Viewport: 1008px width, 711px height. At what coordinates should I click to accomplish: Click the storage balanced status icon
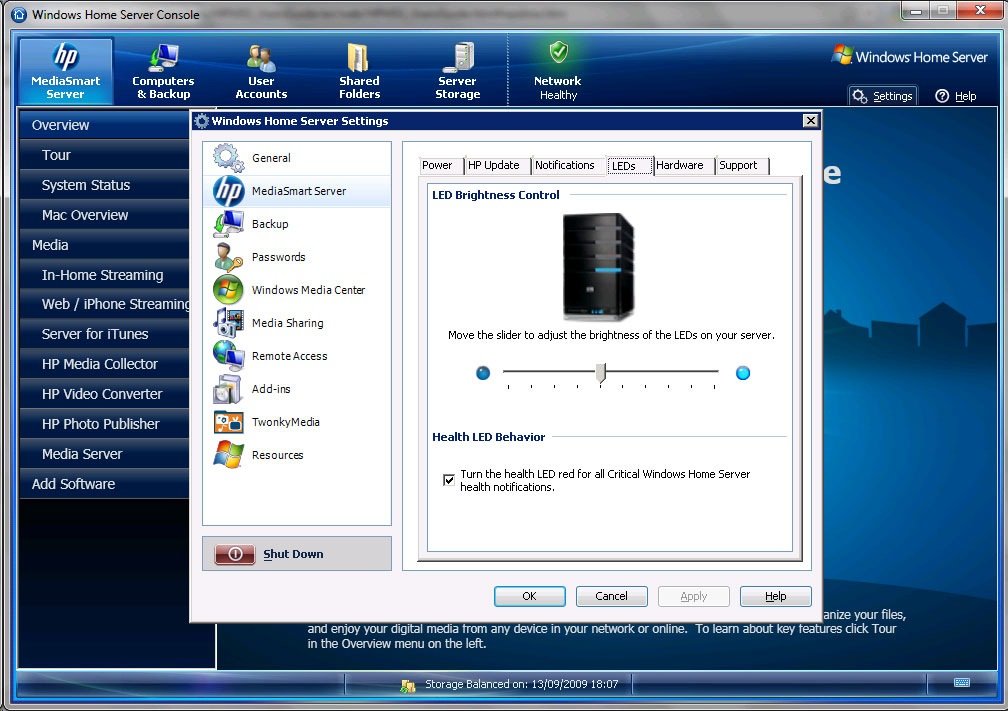click(408, 685)
